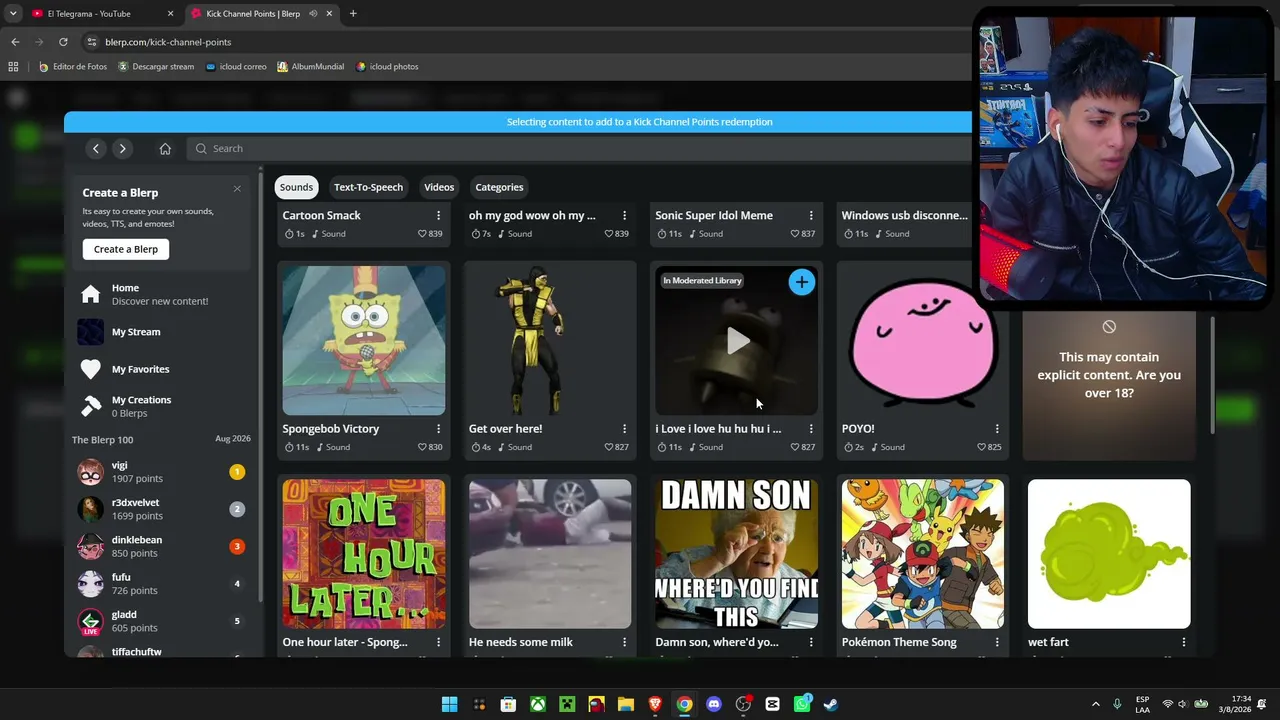Open Editor de Fotos bookmark
Screen dimensions: 1280x720
[73, 67]
